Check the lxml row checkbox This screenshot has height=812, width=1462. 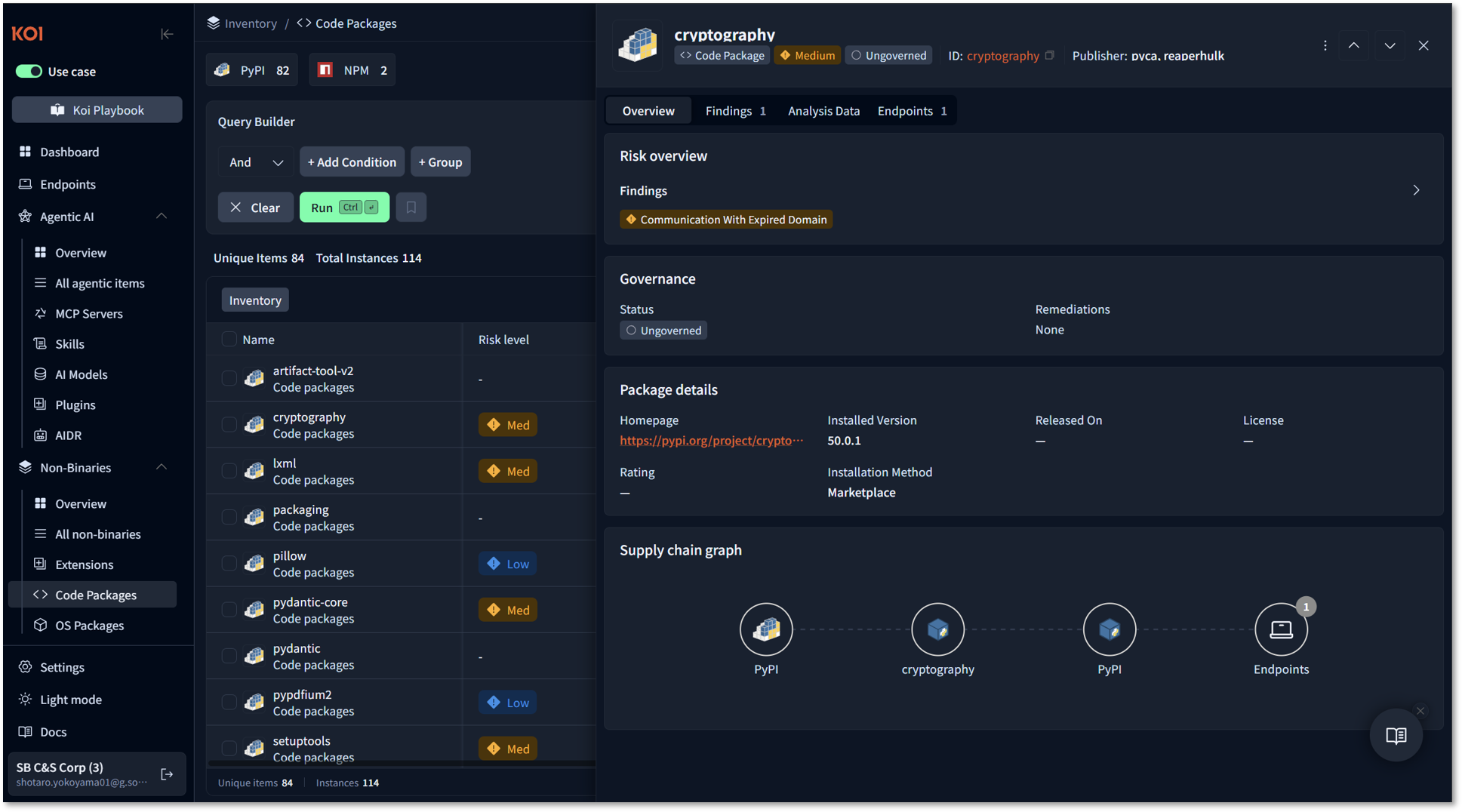coord(229,471)
